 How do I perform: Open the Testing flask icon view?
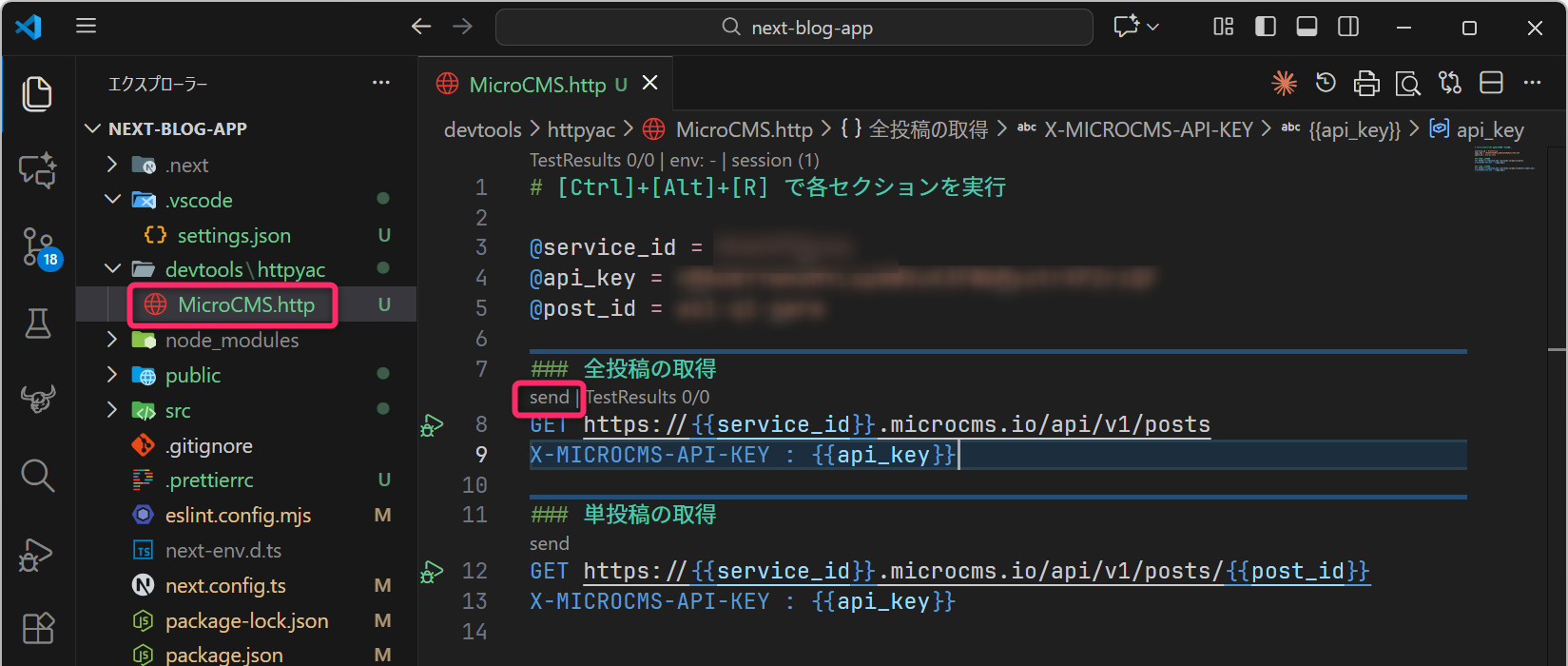(x=38, y=323)
